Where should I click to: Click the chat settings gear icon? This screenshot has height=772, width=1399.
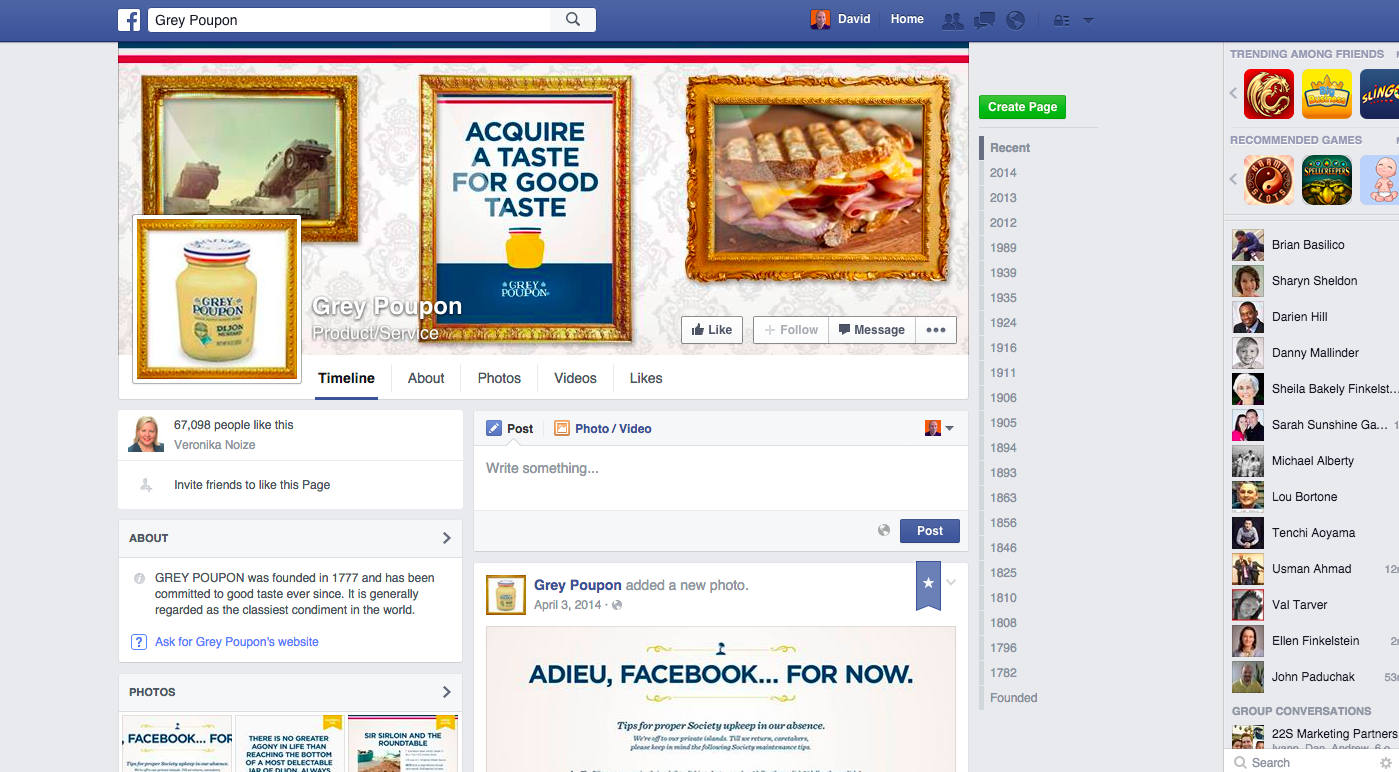click(x=1384, y=762)
